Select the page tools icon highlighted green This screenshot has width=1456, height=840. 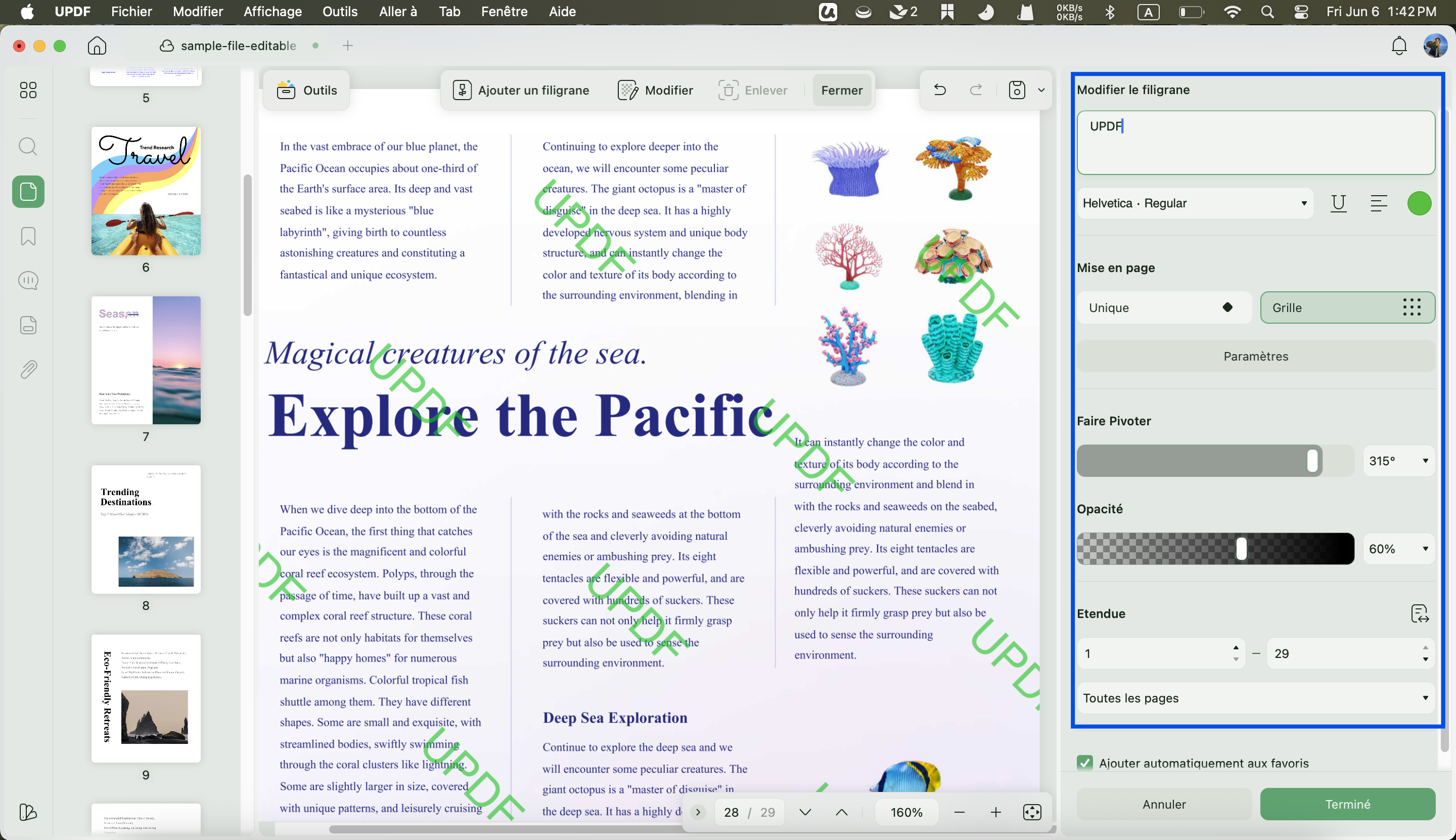pos(28,192)
